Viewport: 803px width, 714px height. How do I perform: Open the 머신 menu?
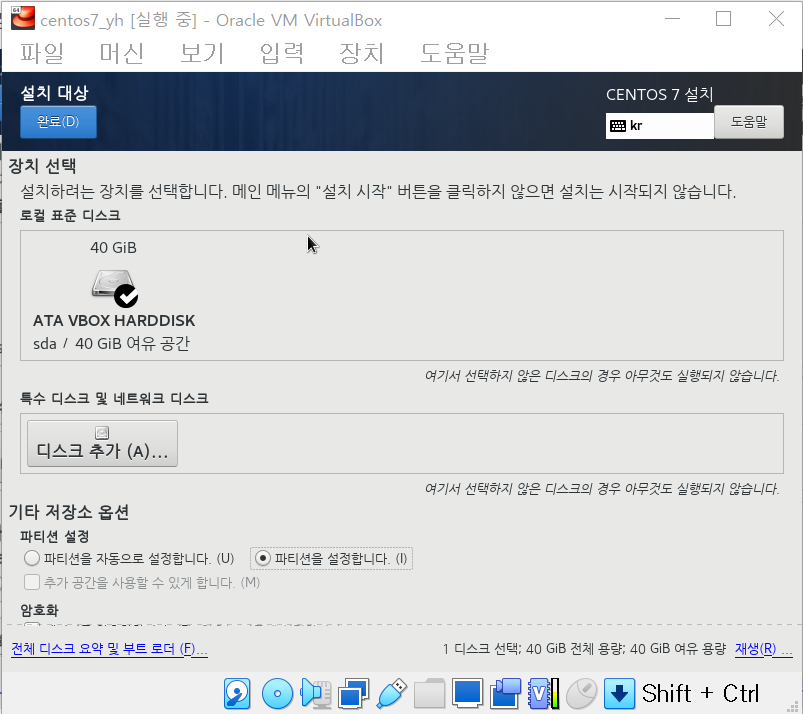pos(121,53)
